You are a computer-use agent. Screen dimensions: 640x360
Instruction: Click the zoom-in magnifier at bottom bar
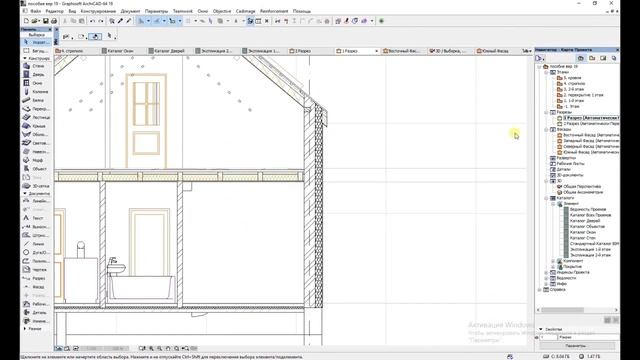coord(151,348)
